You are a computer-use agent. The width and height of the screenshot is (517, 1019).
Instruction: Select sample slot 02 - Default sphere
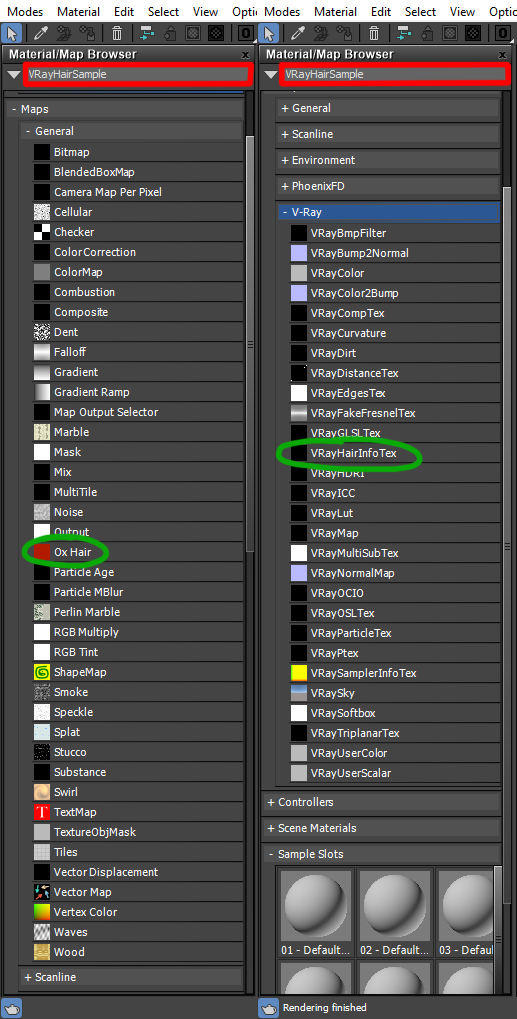pyautogui.click(x=394, y=905)
